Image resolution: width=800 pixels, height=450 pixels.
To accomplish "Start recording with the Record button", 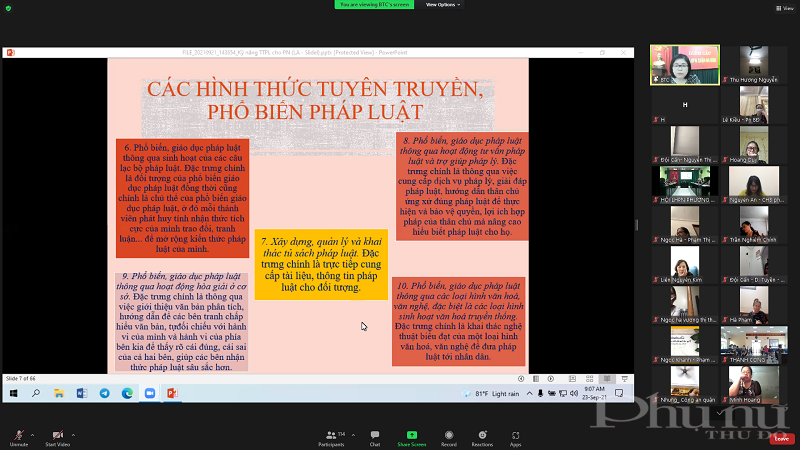I will click(x=450, y=436).
